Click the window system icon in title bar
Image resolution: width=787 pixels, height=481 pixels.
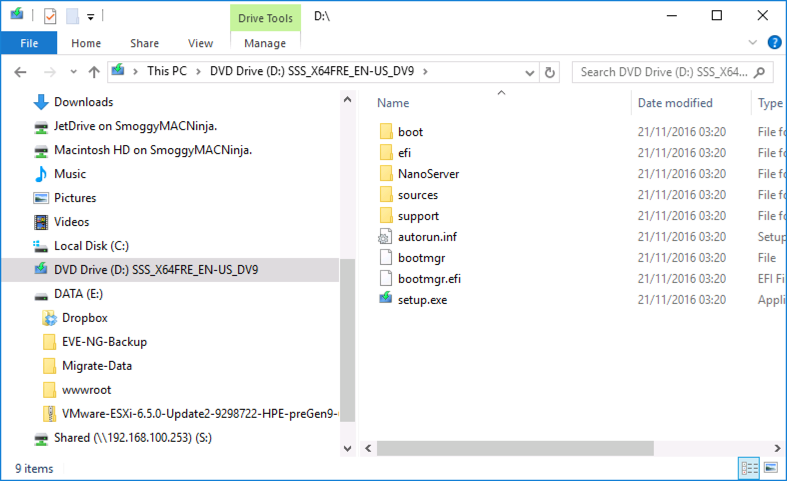(17, 14)
